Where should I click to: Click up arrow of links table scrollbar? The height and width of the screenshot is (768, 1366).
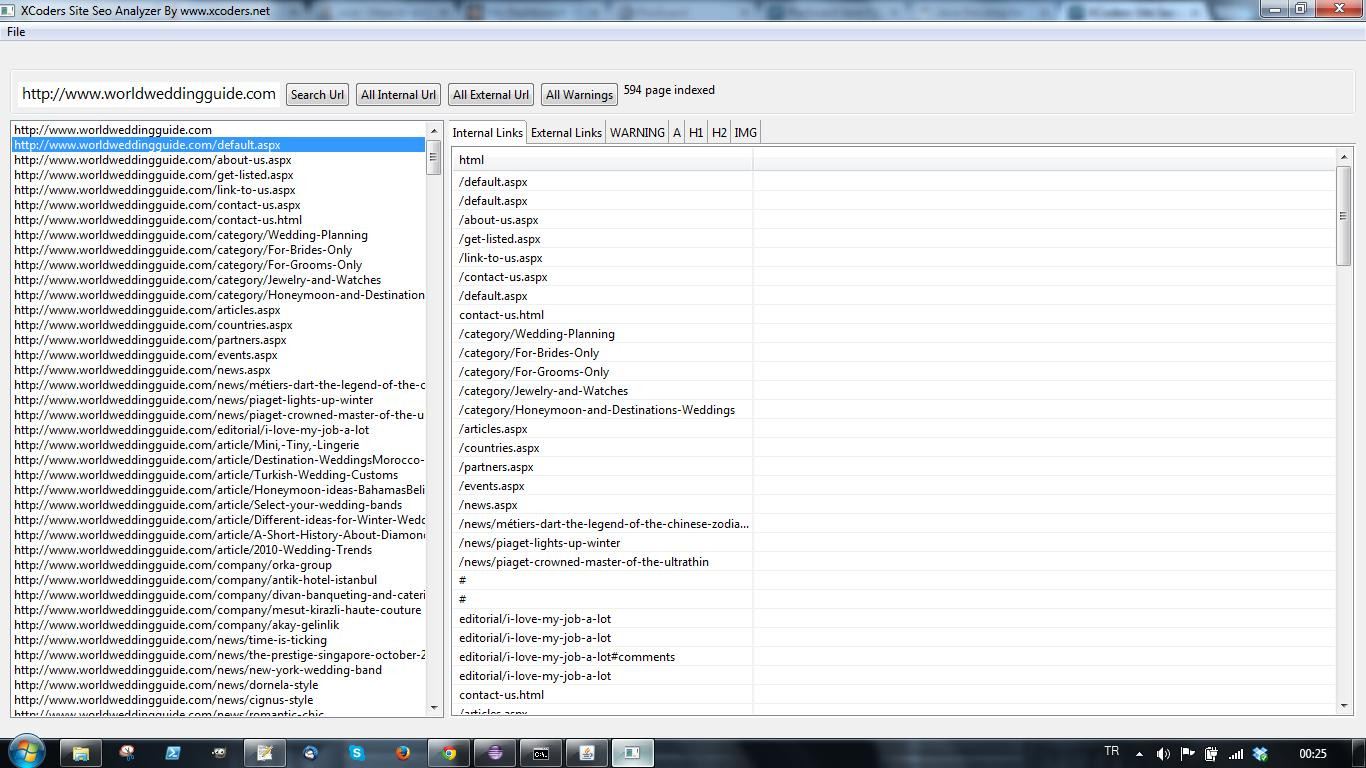pyautogui.click(x=1343, y=157)
